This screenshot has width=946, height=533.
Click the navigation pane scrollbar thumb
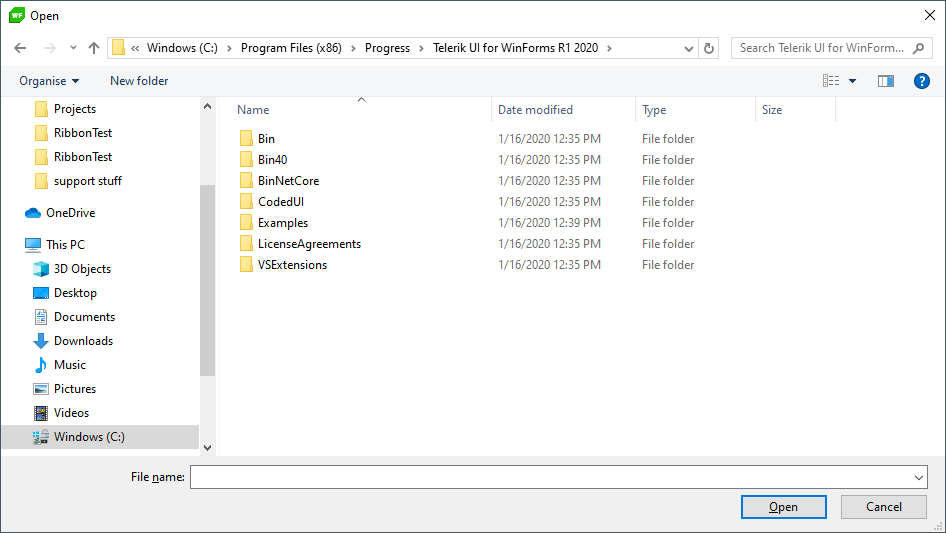[208, 280]
